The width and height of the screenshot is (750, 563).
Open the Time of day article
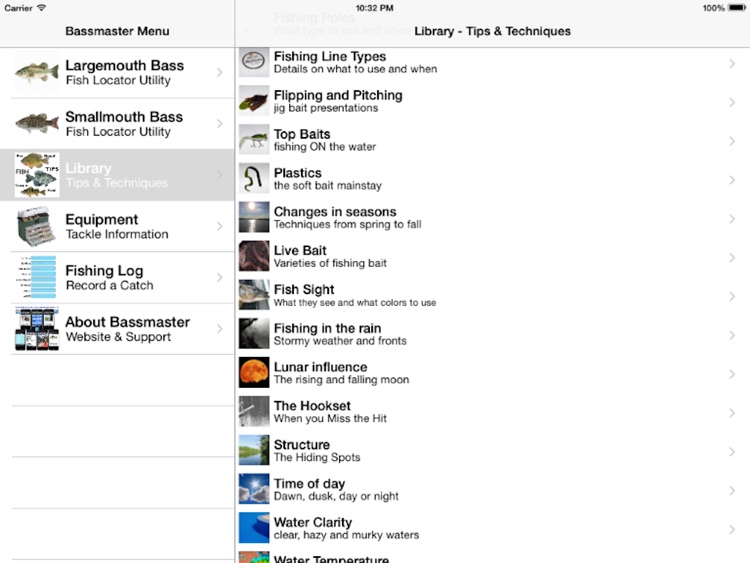(493, 489)
